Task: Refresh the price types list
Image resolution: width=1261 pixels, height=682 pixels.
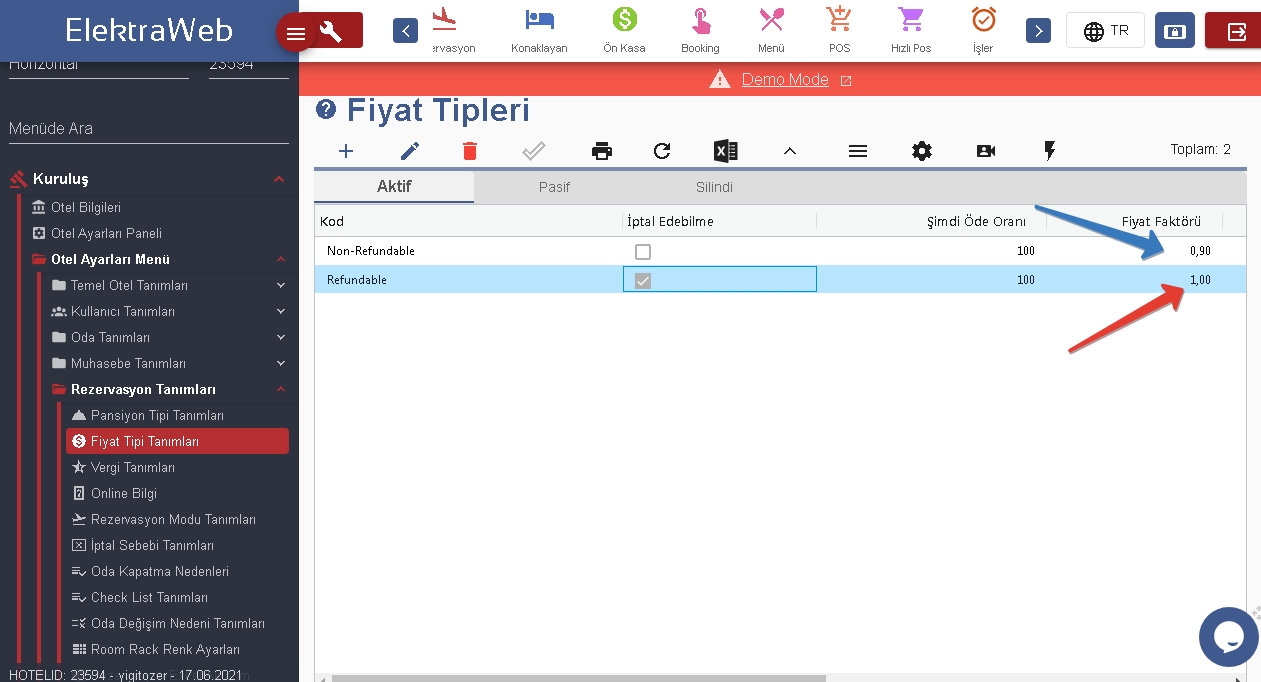Action: [x=662, y=151]
